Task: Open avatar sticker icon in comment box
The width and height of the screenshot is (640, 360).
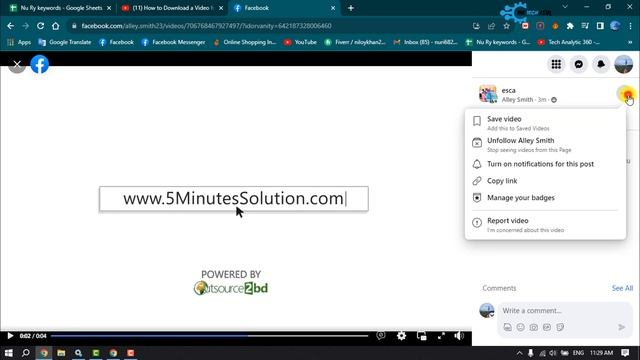Action: point(507,327)
